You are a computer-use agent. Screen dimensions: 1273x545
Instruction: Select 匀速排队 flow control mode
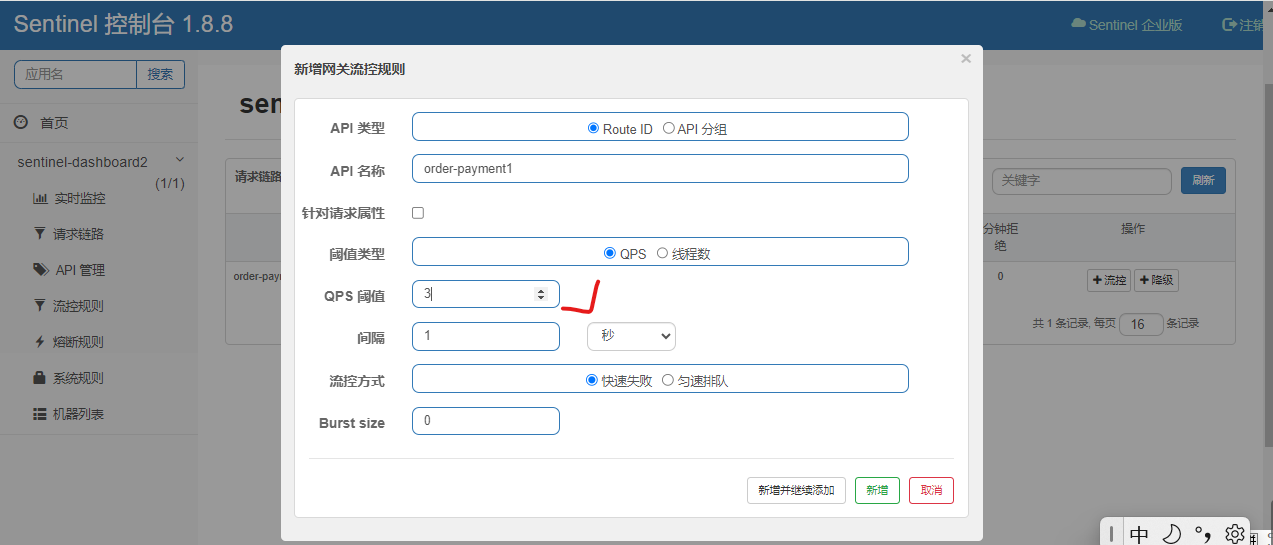(668, 380)
